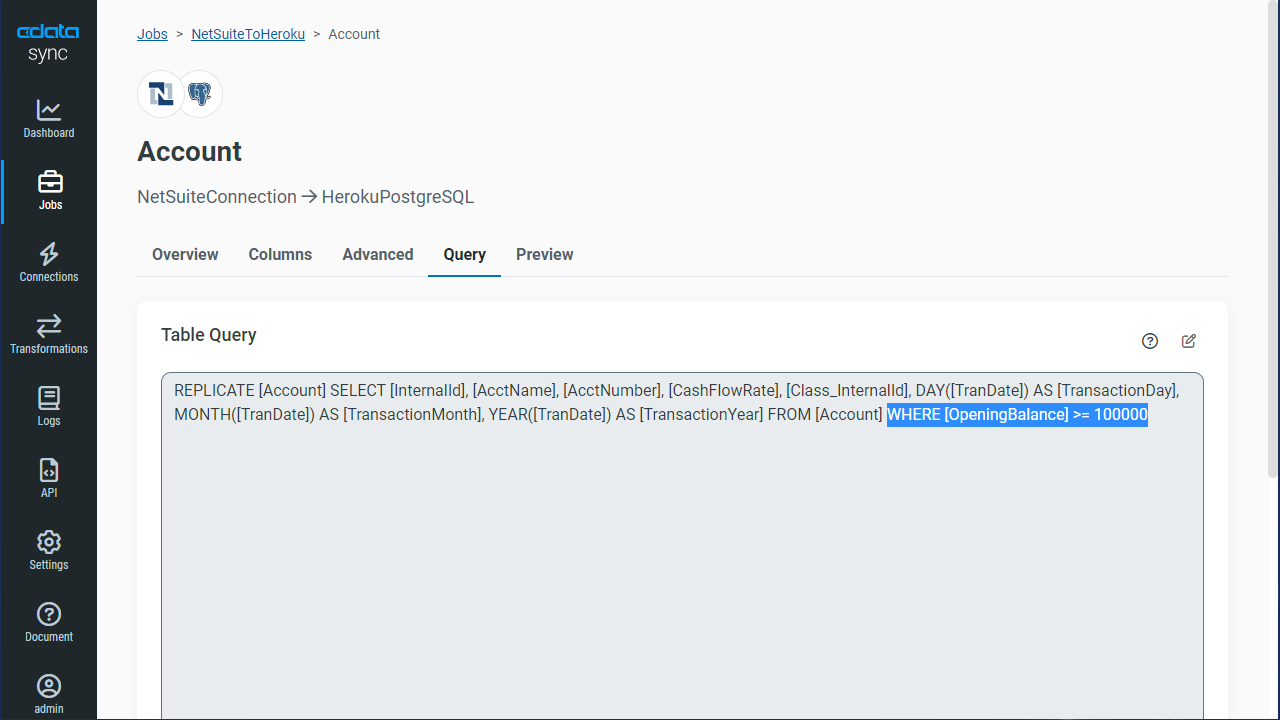Click the Table Query section title
1280x720 pixels.
(209, 335)
